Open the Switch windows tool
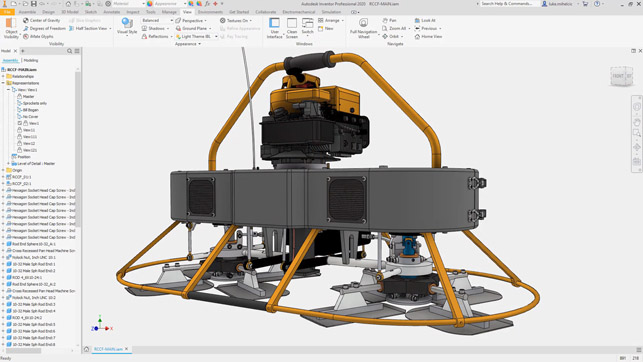Image resolution: width=643 pixels, height=362 pixels. click(308, 27)
